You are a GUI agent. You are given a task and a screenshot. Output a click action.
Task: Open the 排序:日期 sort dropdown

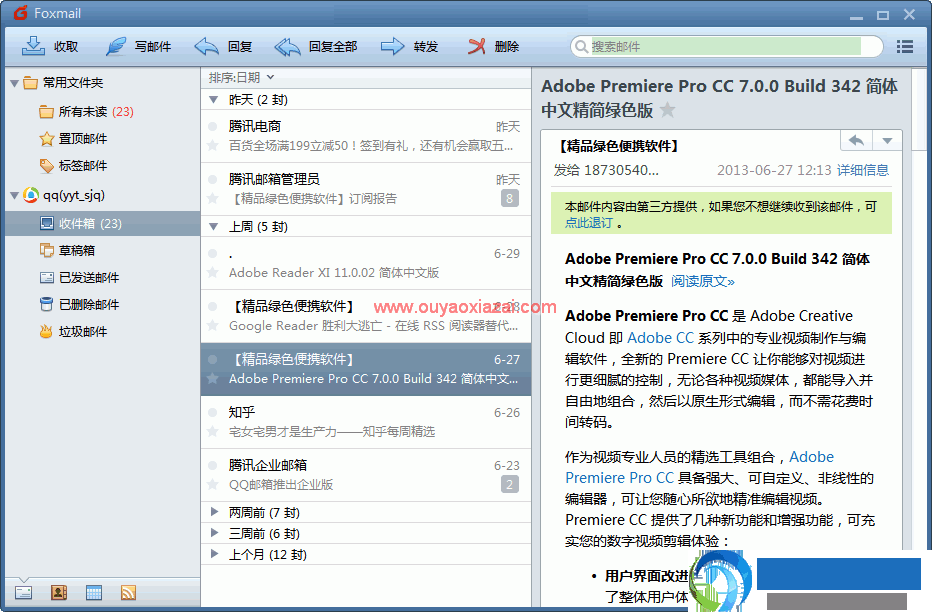[241, 77]
